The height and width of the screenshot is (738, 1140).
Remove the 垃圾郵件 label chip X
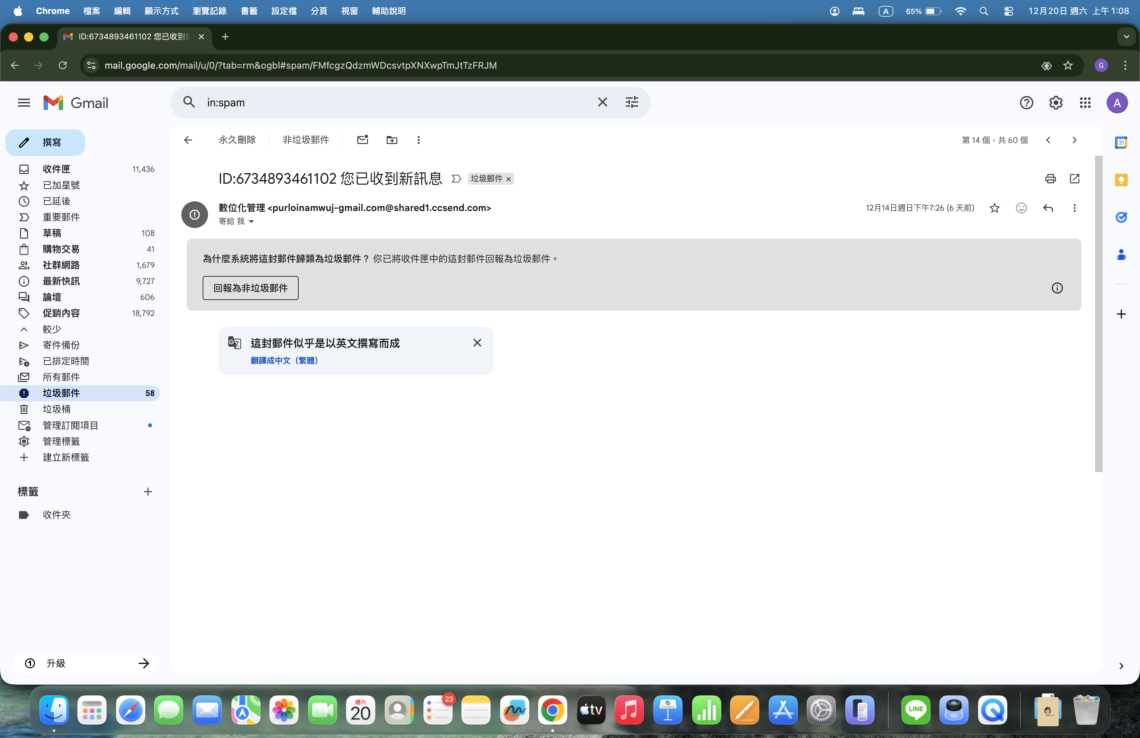pos(508,179)
